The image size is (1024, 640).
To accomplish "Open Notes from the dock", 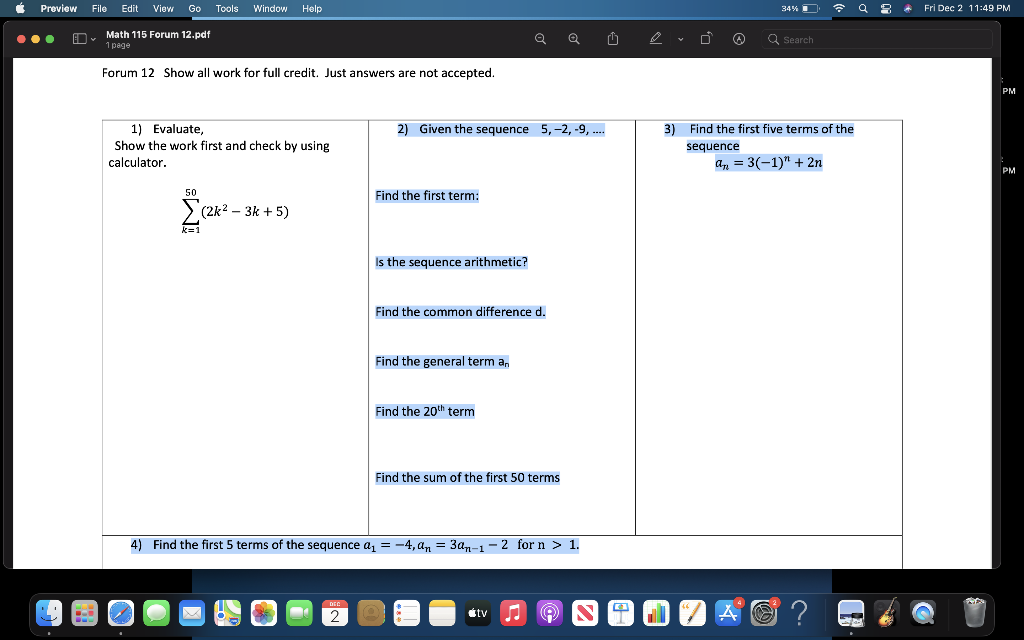I will [442, 613].
